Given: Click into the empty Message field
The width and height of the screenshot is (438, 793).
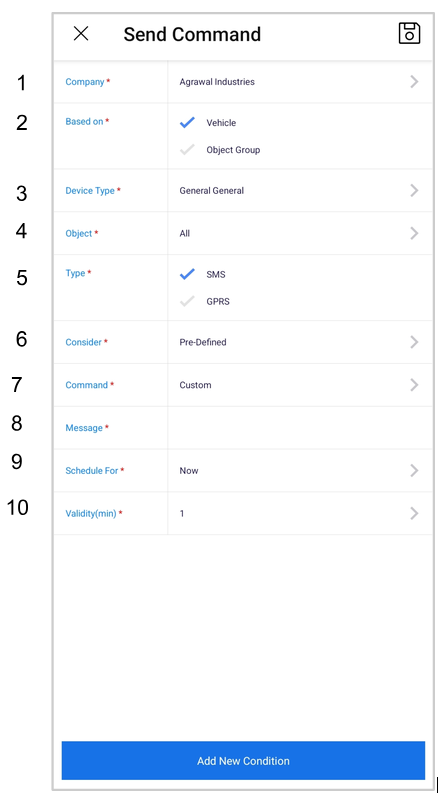Looking at the screenshot, I should [x=300, y=428].
